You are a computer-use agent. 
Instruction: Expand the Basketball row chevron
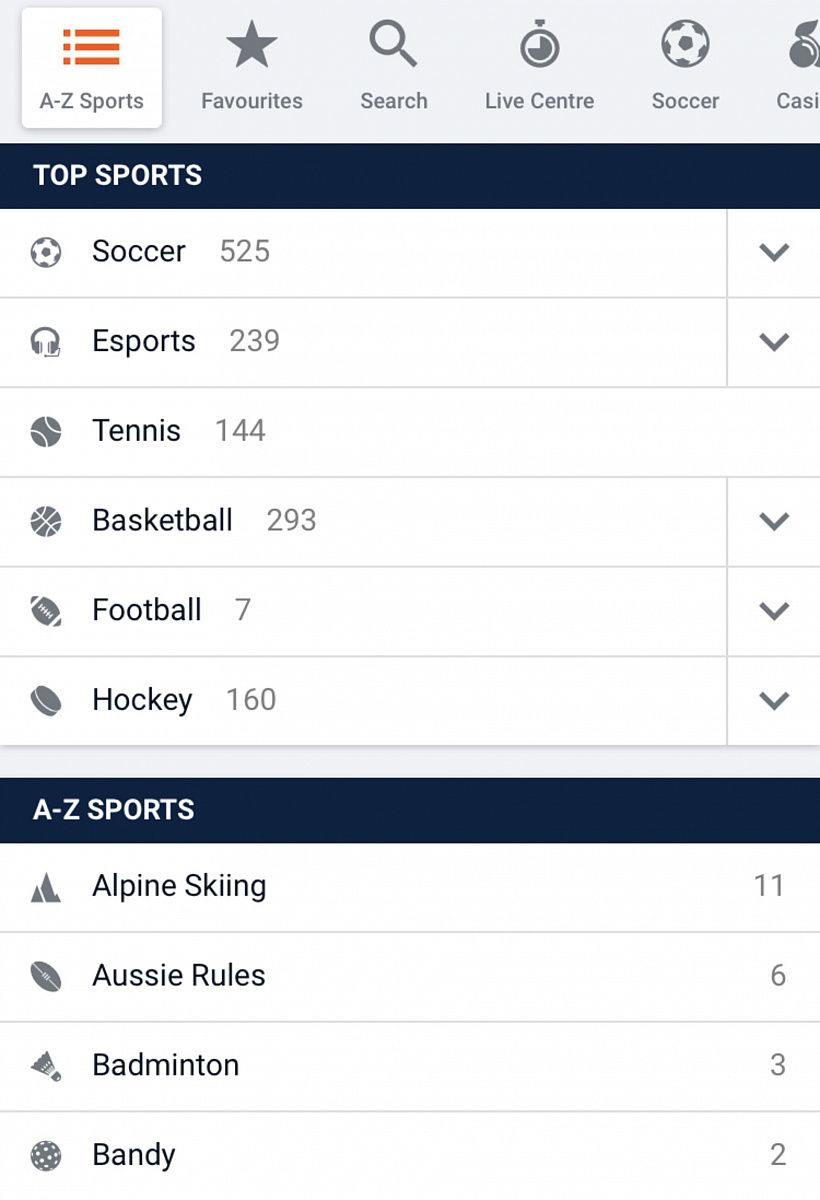pyautogui.click(x=774, y=521)
